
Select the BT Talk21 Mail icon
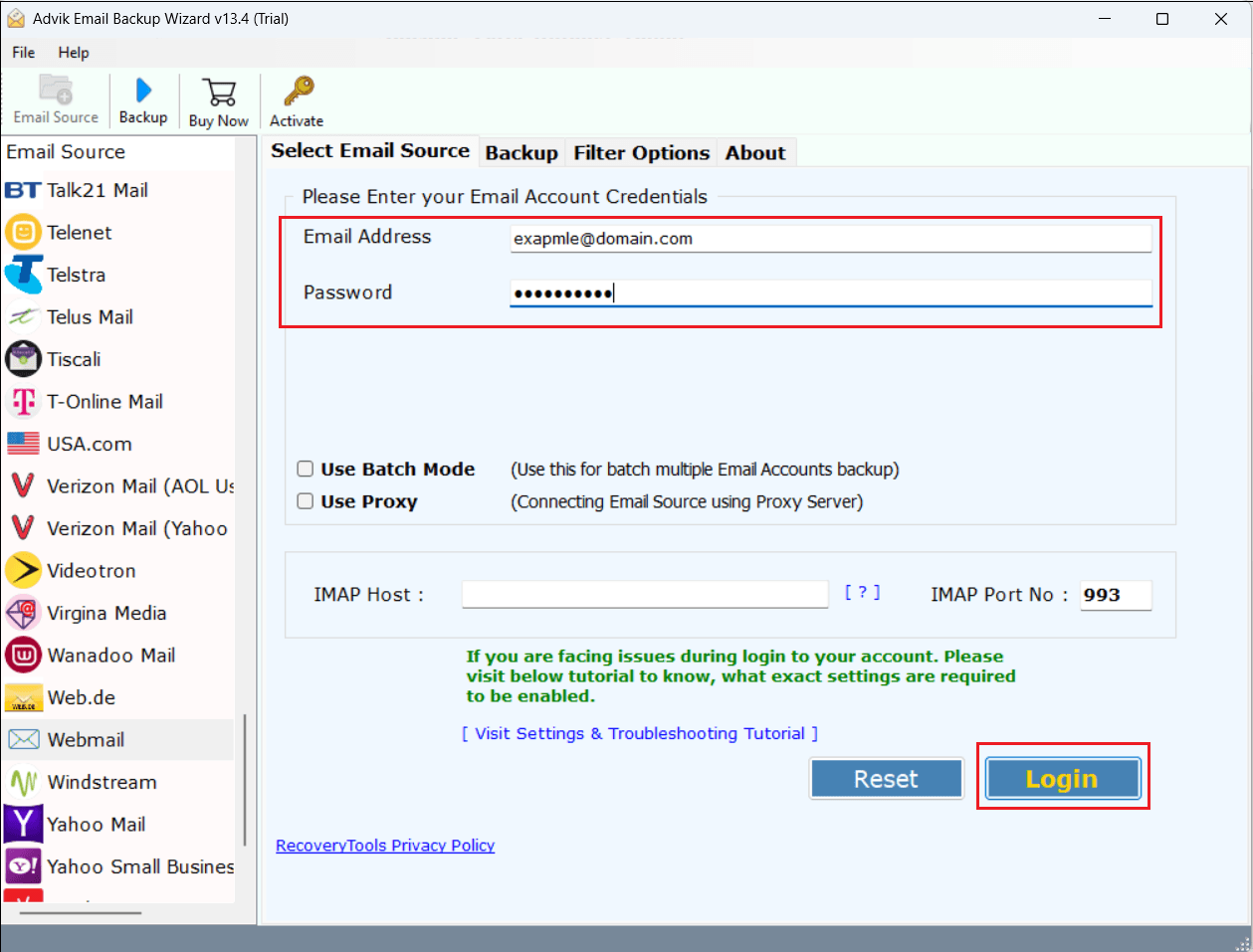click(x=23, y=190)
